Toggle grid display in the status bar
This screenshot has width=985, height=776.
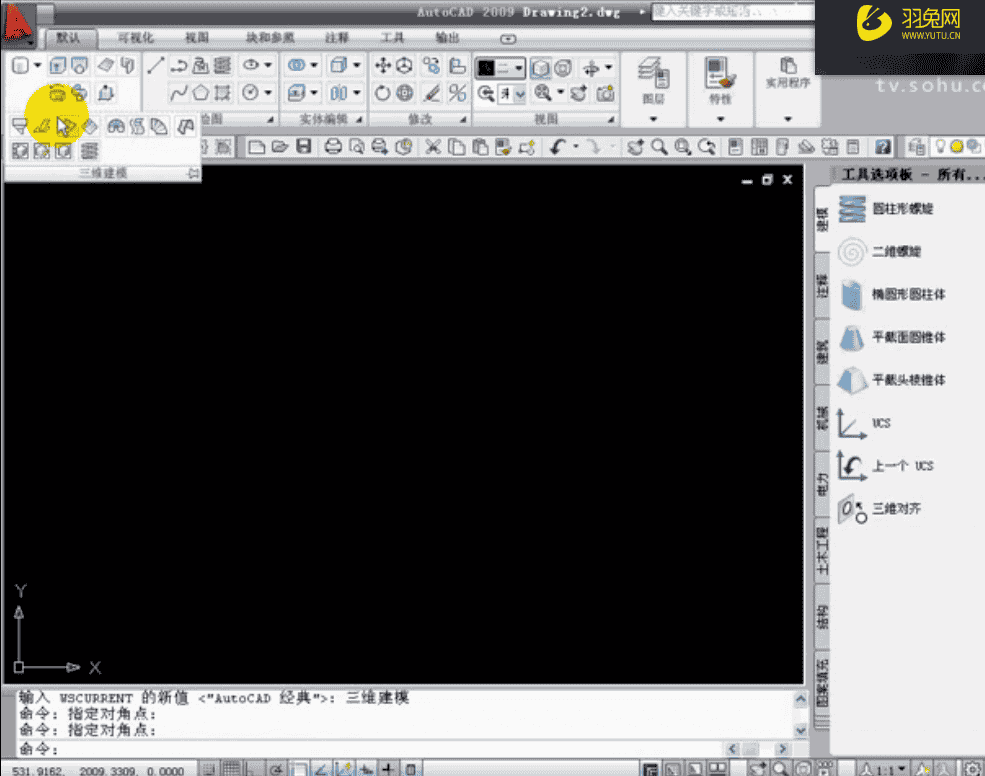coord(230,766)
